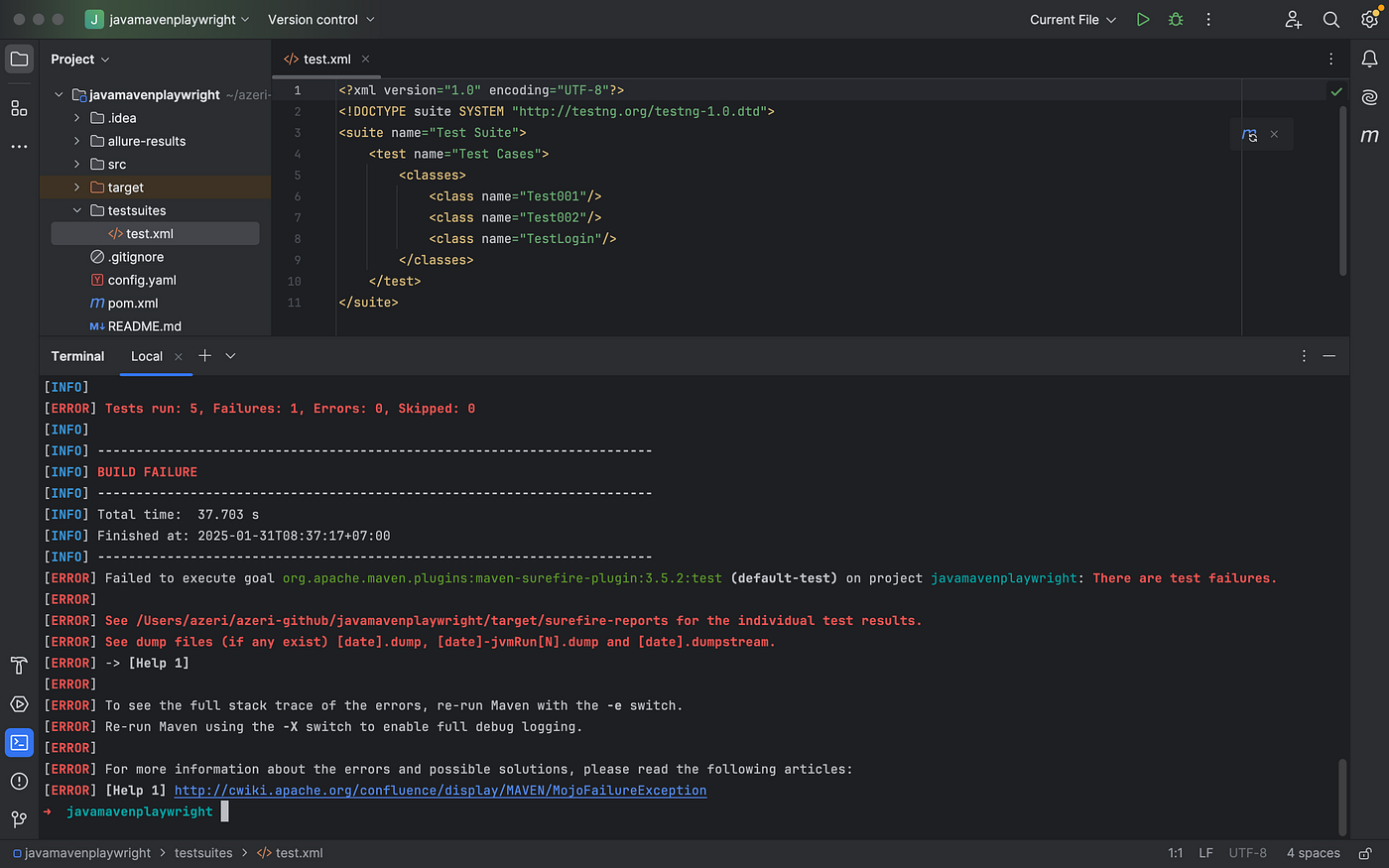1389x868 pixels.
Task: Click the editor vertical scrollbar
Action: [x=1343, y=190]
